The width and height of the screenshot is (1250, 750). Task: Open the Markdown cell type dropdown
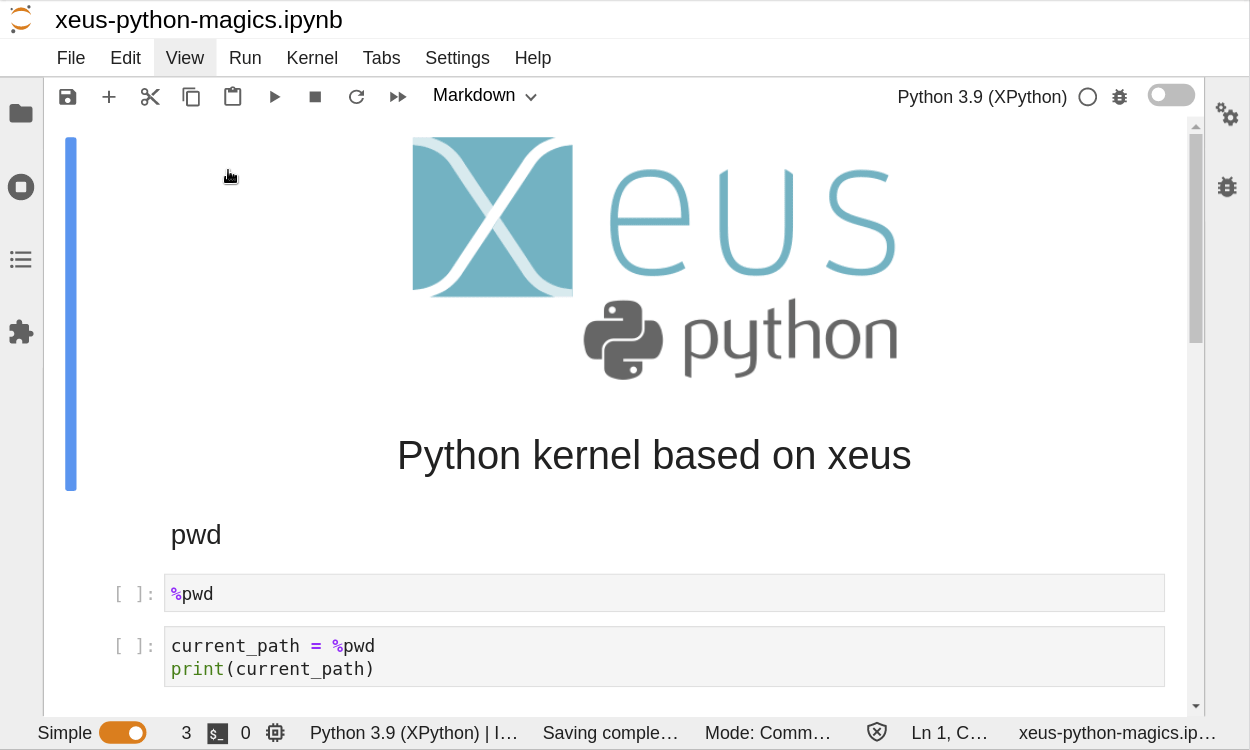pyautogui.click(x=485, y=96)
